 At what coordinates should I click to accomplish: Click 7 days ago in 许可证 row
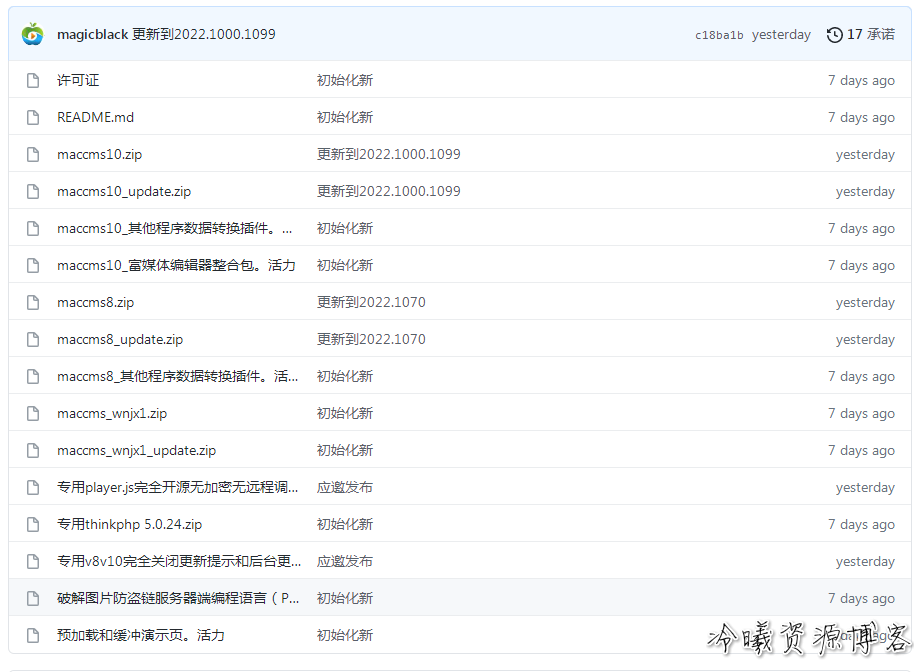(862, 80)
